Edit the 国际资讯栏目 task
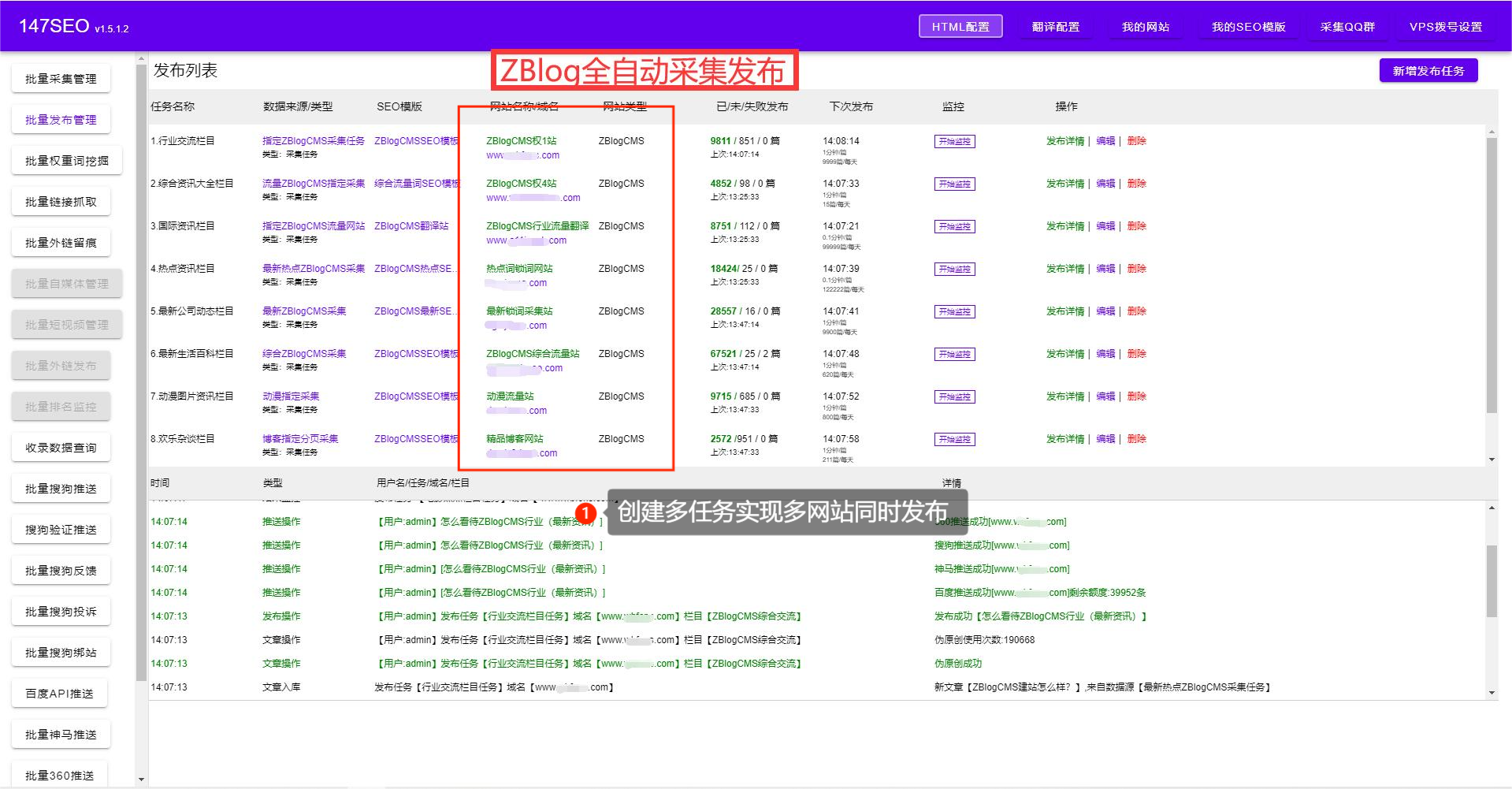Image resolution: width=1512 pixels, height=789 pixels. 1105,226
